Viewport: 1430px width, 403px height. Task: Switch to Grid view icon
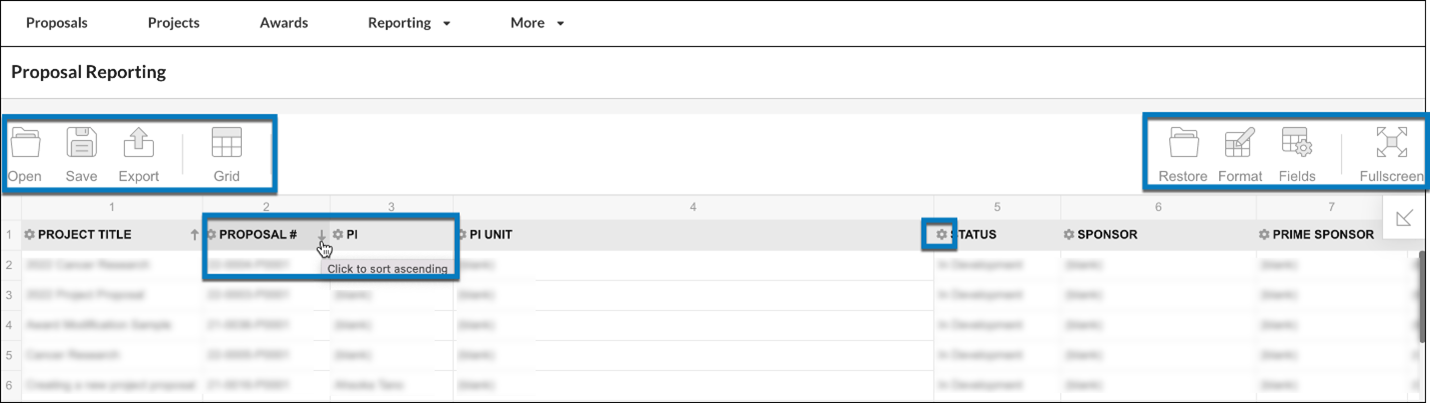click(x=226, y=144)
